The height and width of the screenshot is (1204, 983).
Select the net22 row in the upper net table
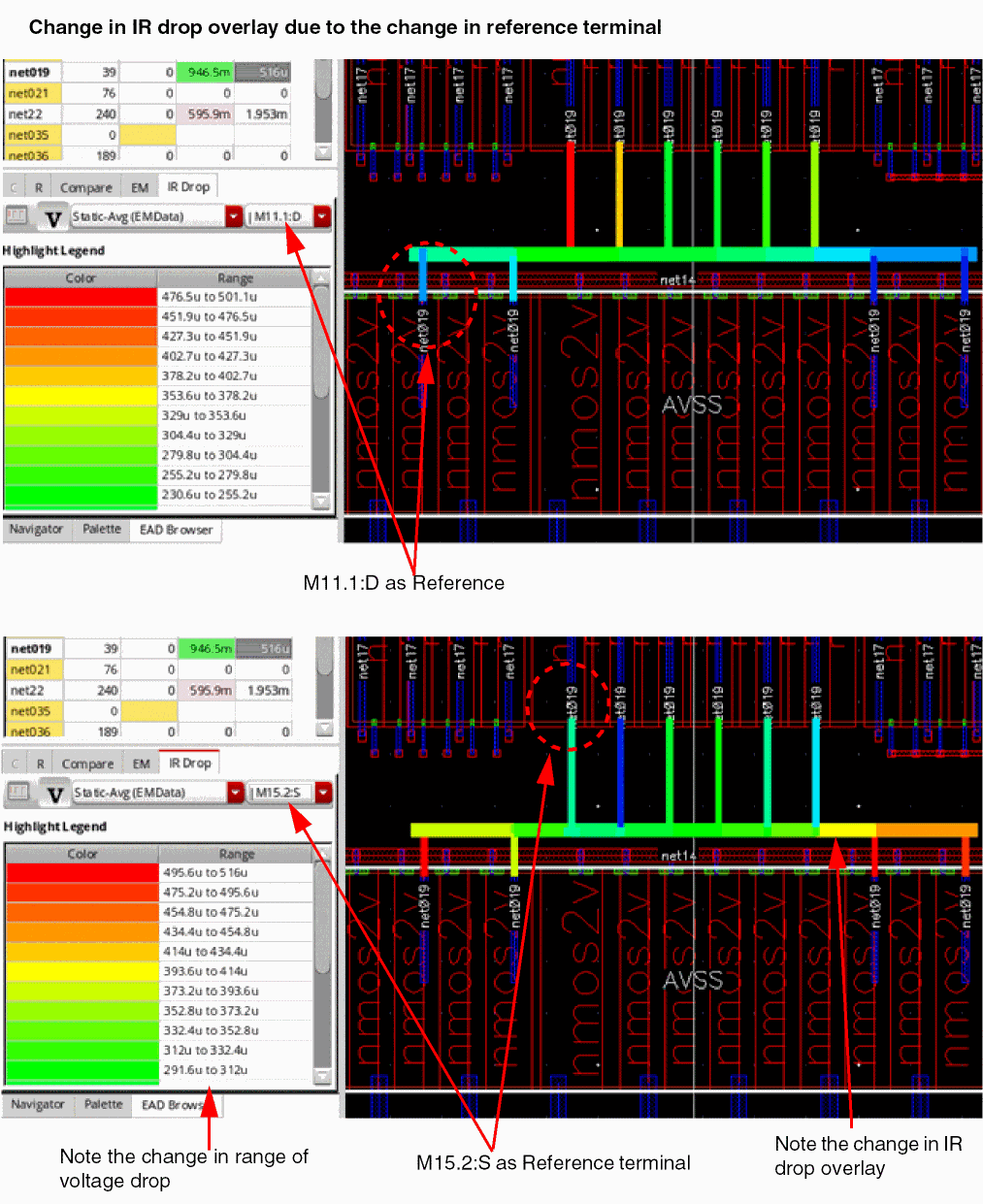(x=28, y=114)
